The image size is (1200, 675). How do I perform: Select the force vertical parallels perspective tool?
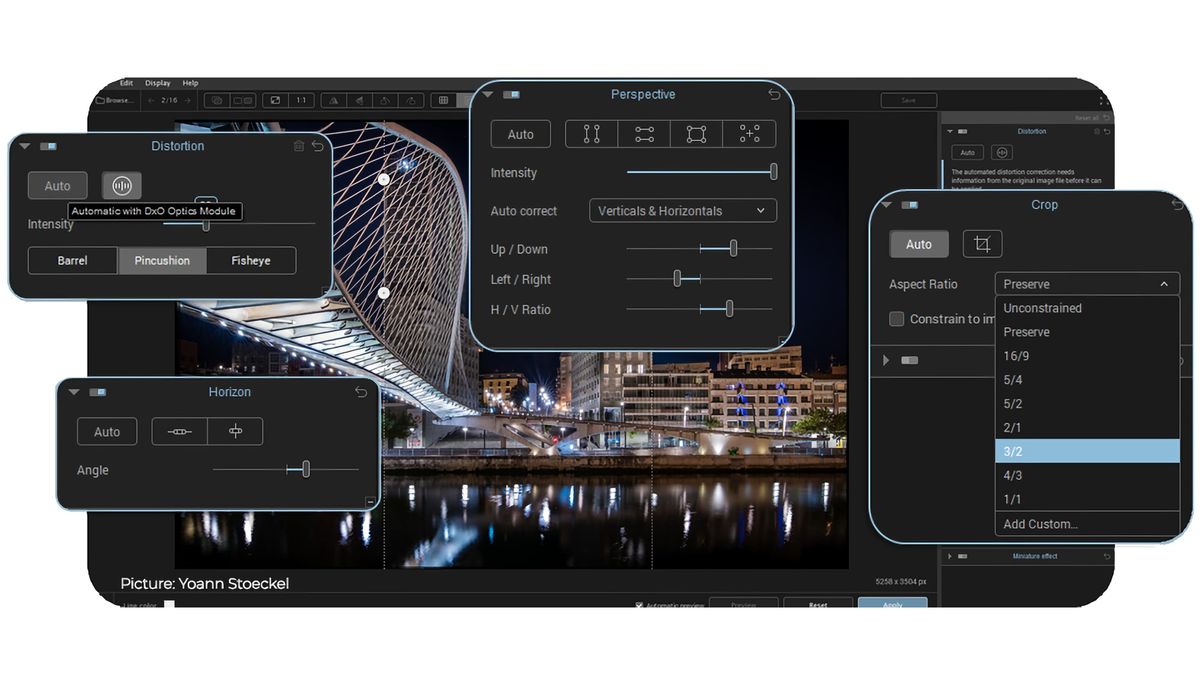tap(591, 134)
